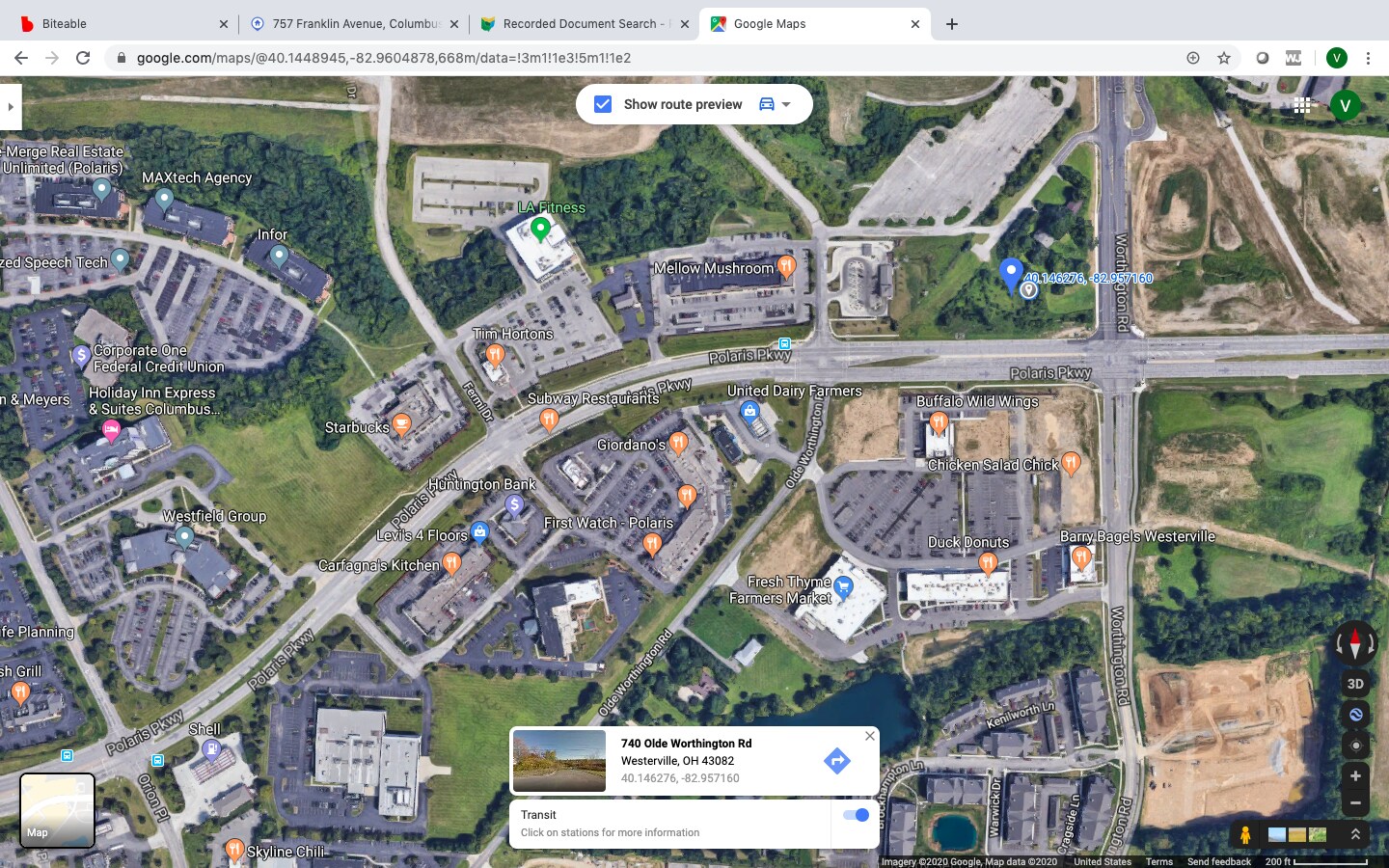Image resolution: width=1389 pixels, height=868 pixels.
Task: Open the route preview vehicle dropdown
Action: (x=784, y=104)
